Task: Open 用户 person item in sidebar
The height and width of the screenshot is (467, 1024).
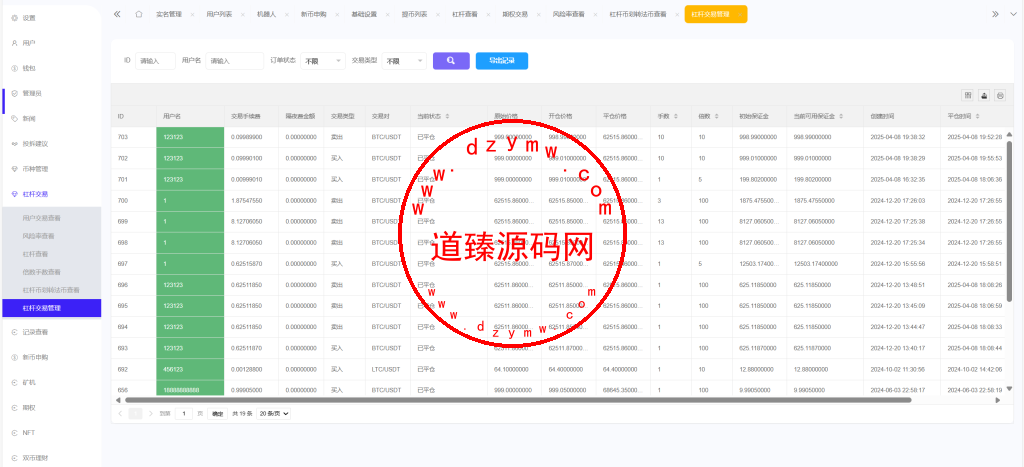Action: (50, 43)
